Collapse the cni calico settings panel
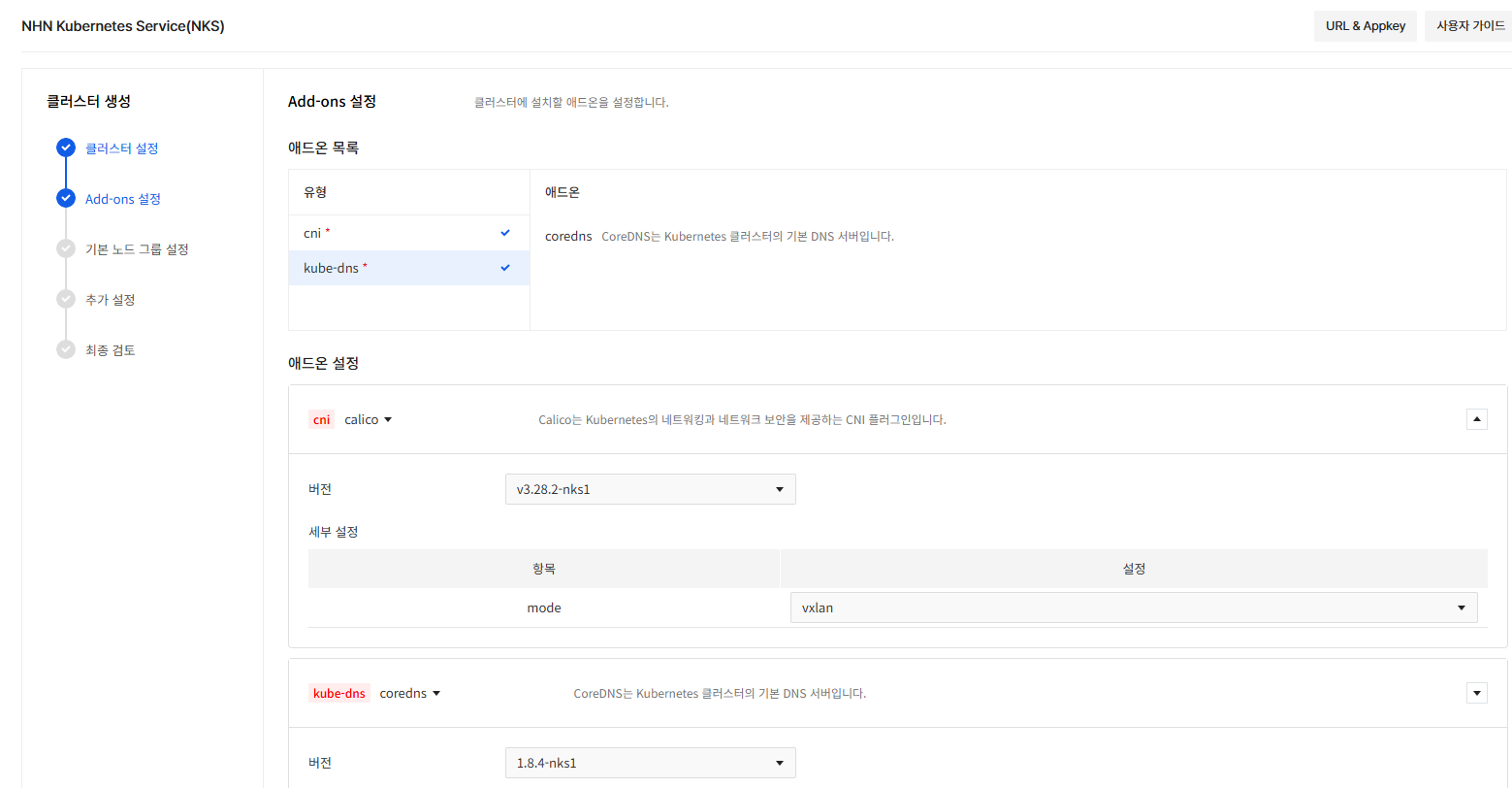The height and width of the screenshot is (788, 1512). click(x=1477, y=419)
